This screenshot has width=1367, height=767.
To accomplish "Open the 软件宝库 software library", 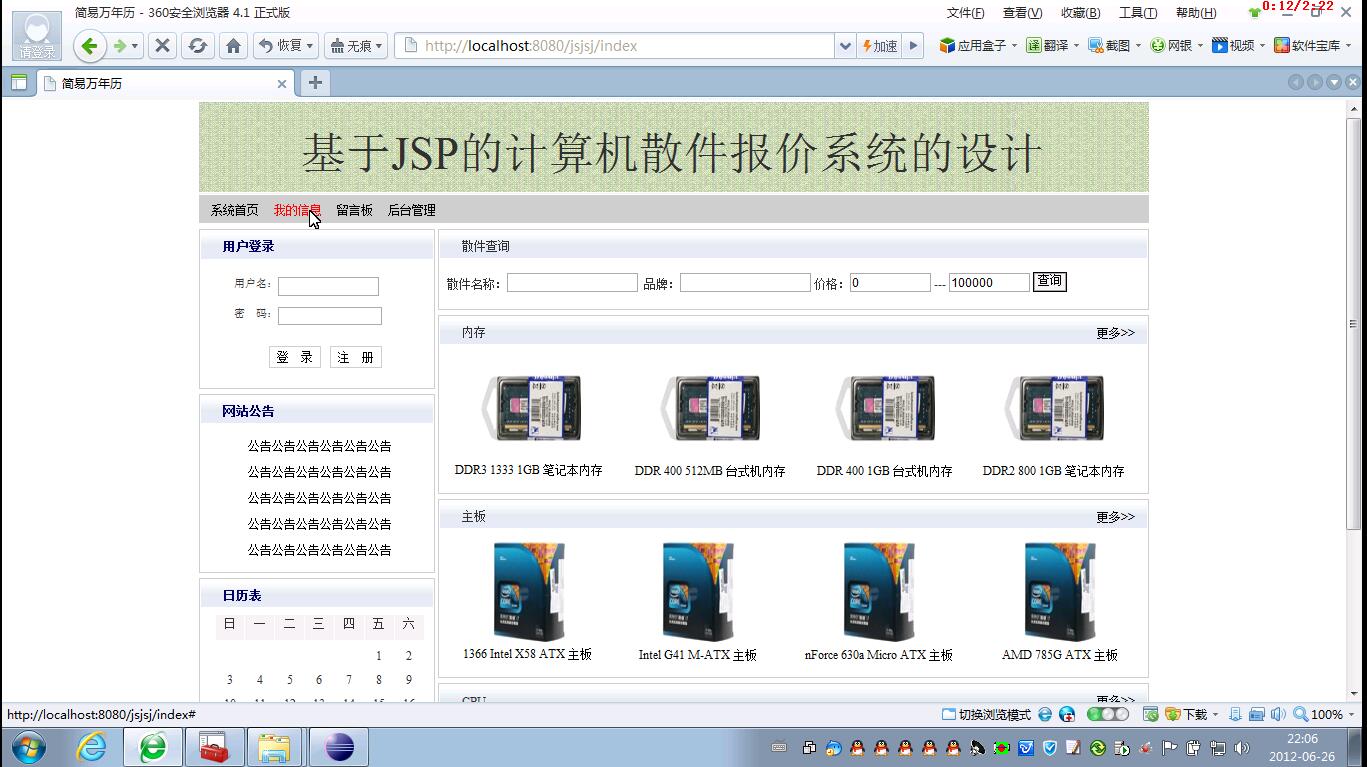I will pyautogui.click(x=1307, y=46).
